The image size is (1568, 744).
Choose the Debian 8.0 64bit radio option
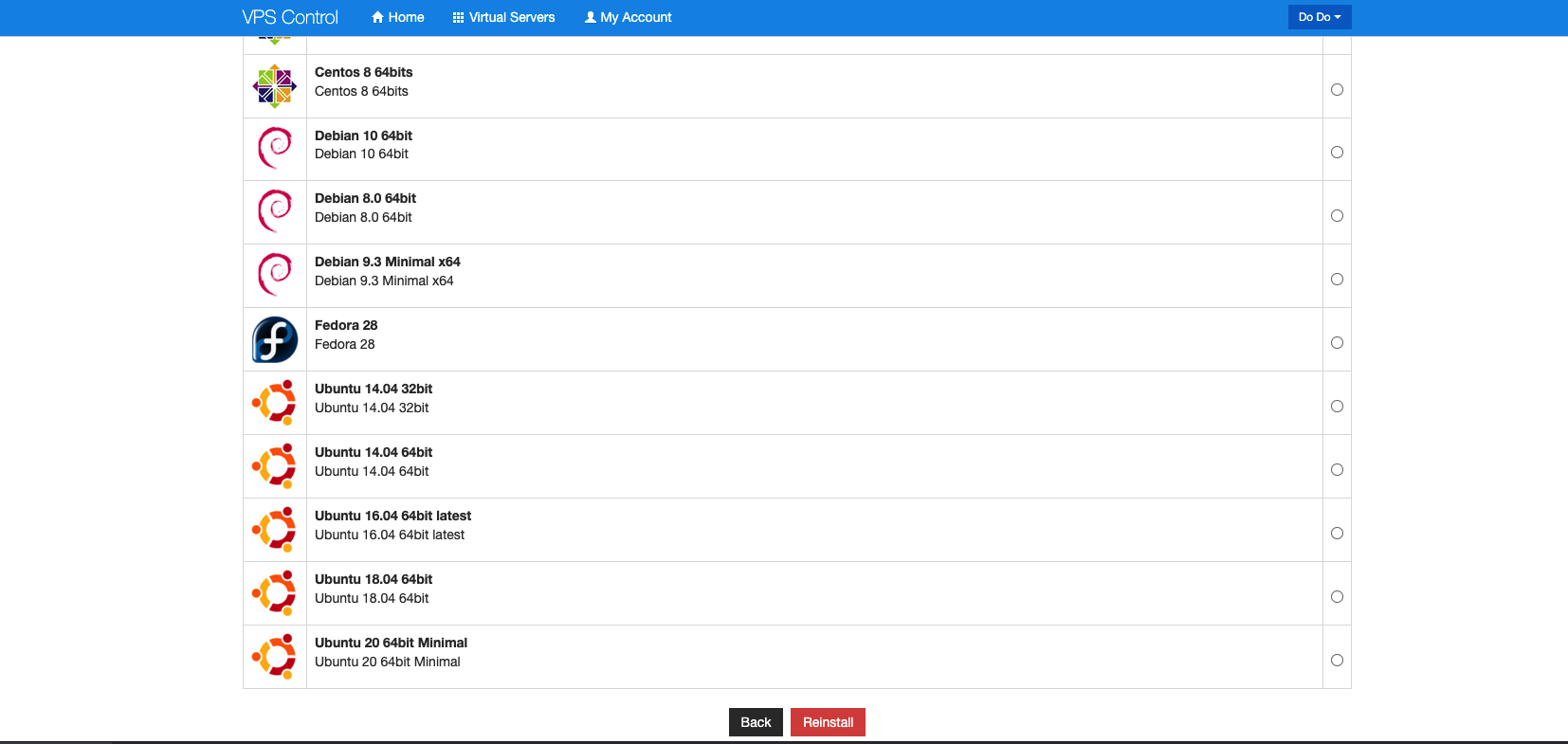[1337, 215]
